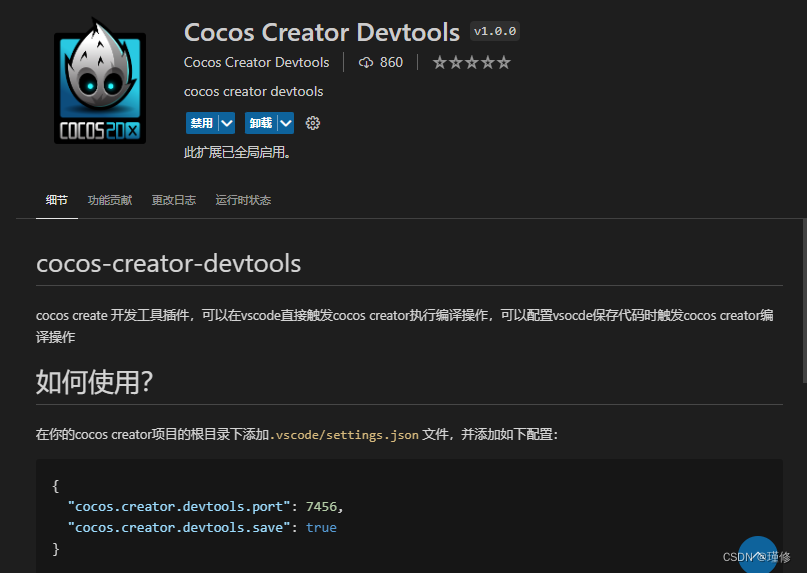
Task: Click the 禁用 disable button
Action: (202, 123)
